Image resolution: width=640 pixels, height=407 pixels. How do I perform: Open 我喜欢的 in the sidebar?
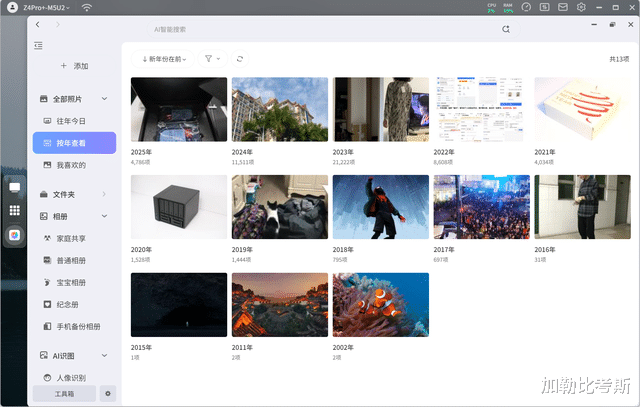coord(77,165)
